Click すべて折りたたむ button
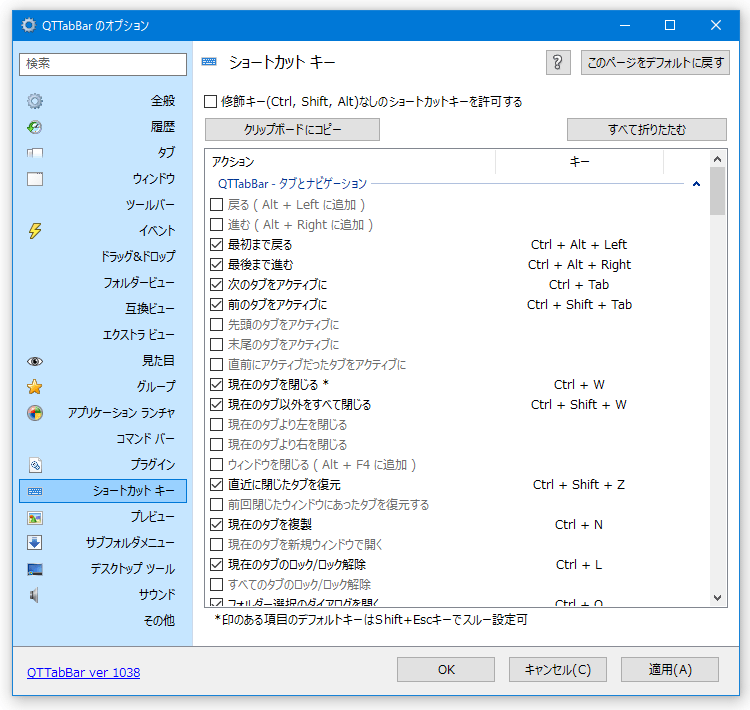The image size is (750, 710). pos(647,130)
